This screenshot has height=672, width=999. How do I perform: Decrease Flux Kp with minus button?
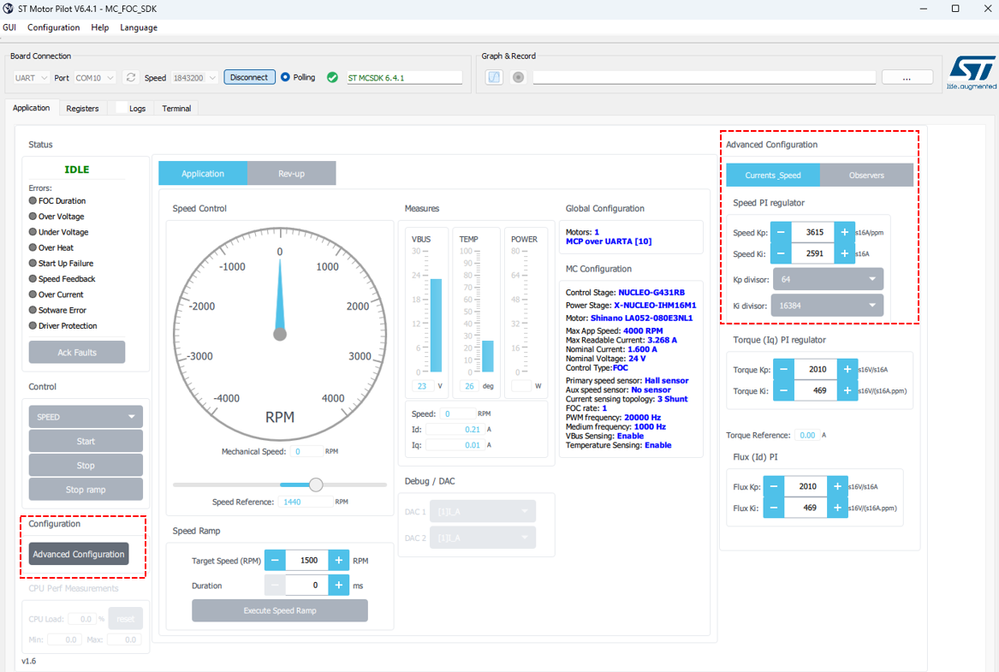pyautogui.click(x=773, y=487)
